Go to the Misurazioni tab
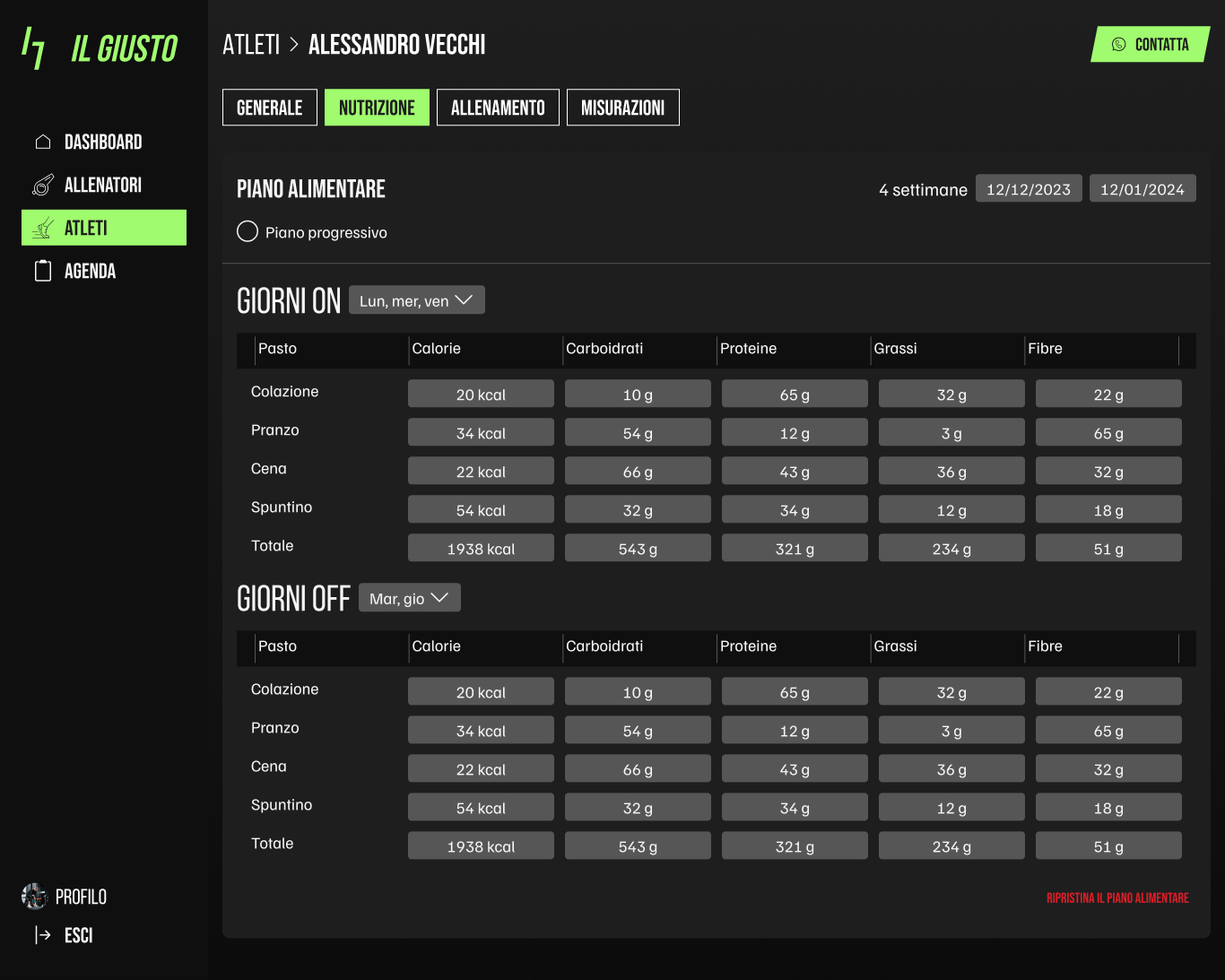This screenshot has width=1225, height=980. coord(623,108)
